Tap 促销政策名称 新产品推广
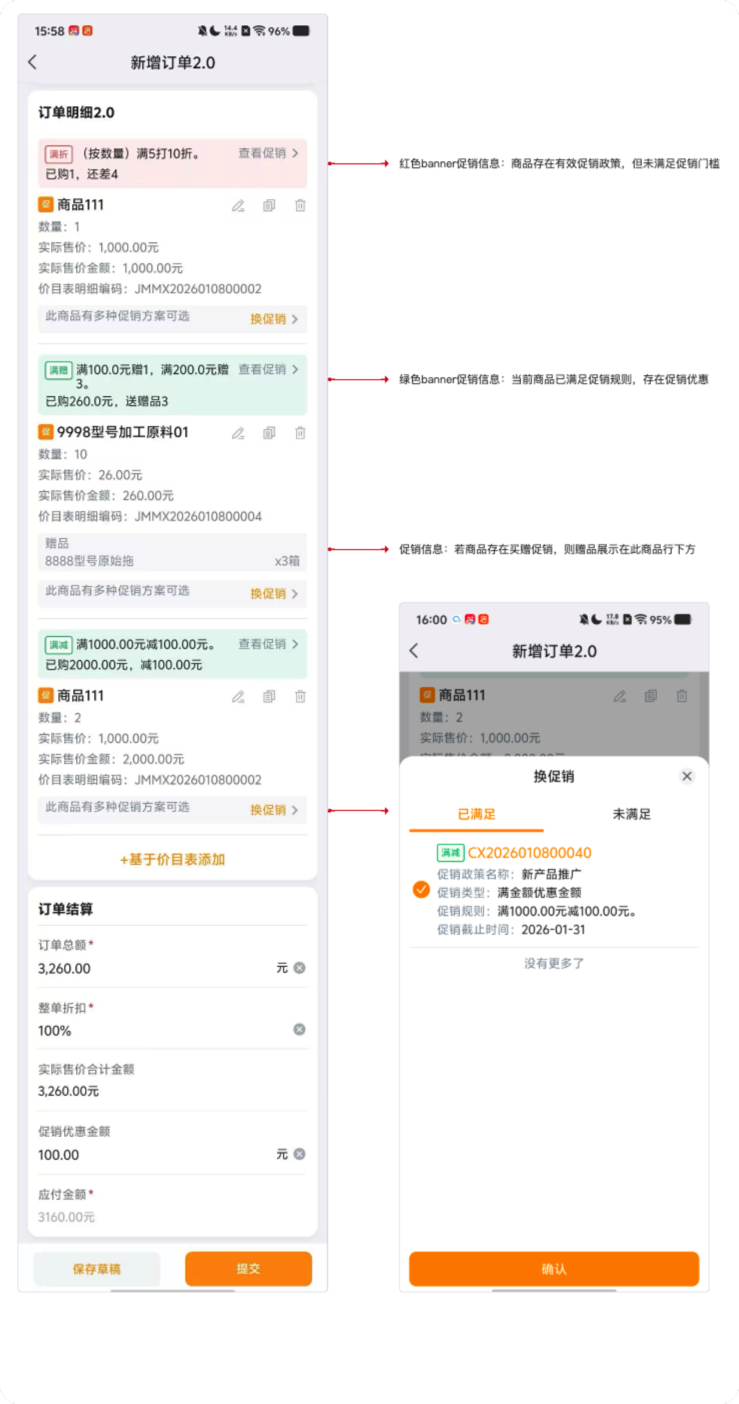Screen dimensions: 739x1404 (509, 873)
